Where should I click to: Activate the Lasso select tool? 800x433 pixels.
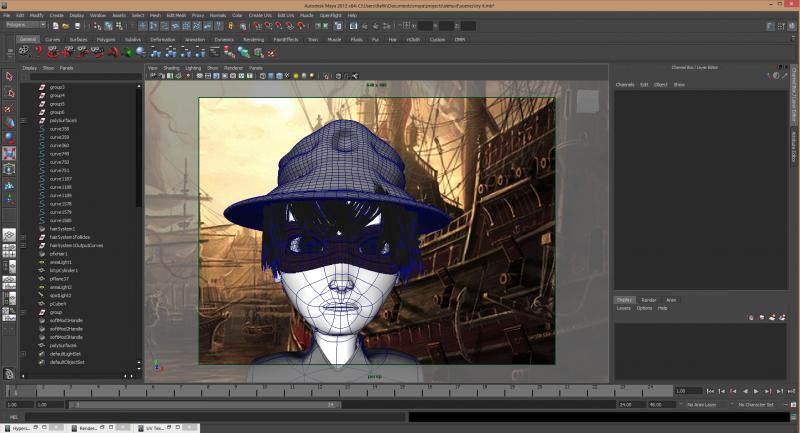point(9,92)
